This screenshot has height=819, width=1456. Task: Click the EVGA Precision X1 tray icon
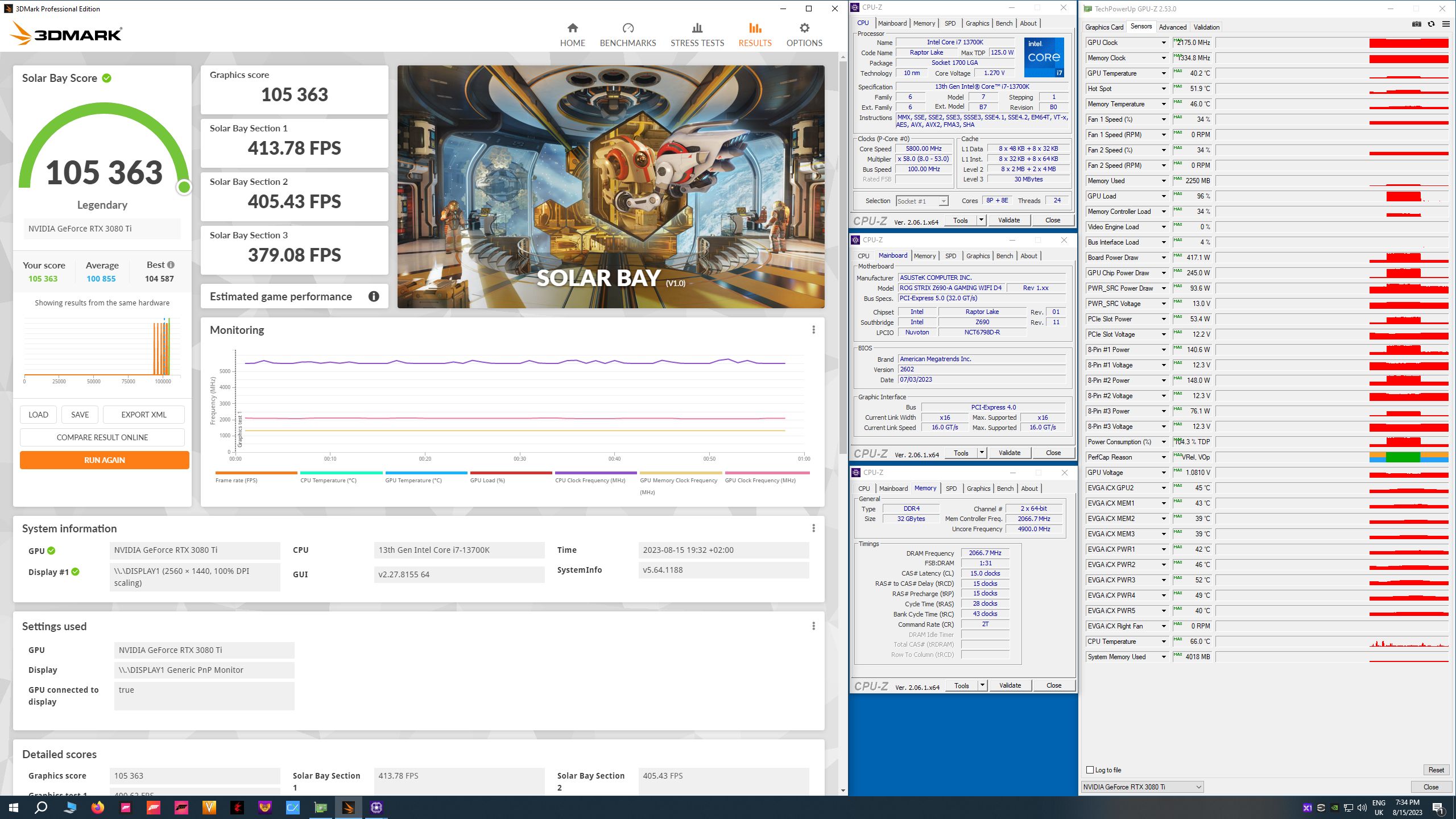(x=1307, y=808)
